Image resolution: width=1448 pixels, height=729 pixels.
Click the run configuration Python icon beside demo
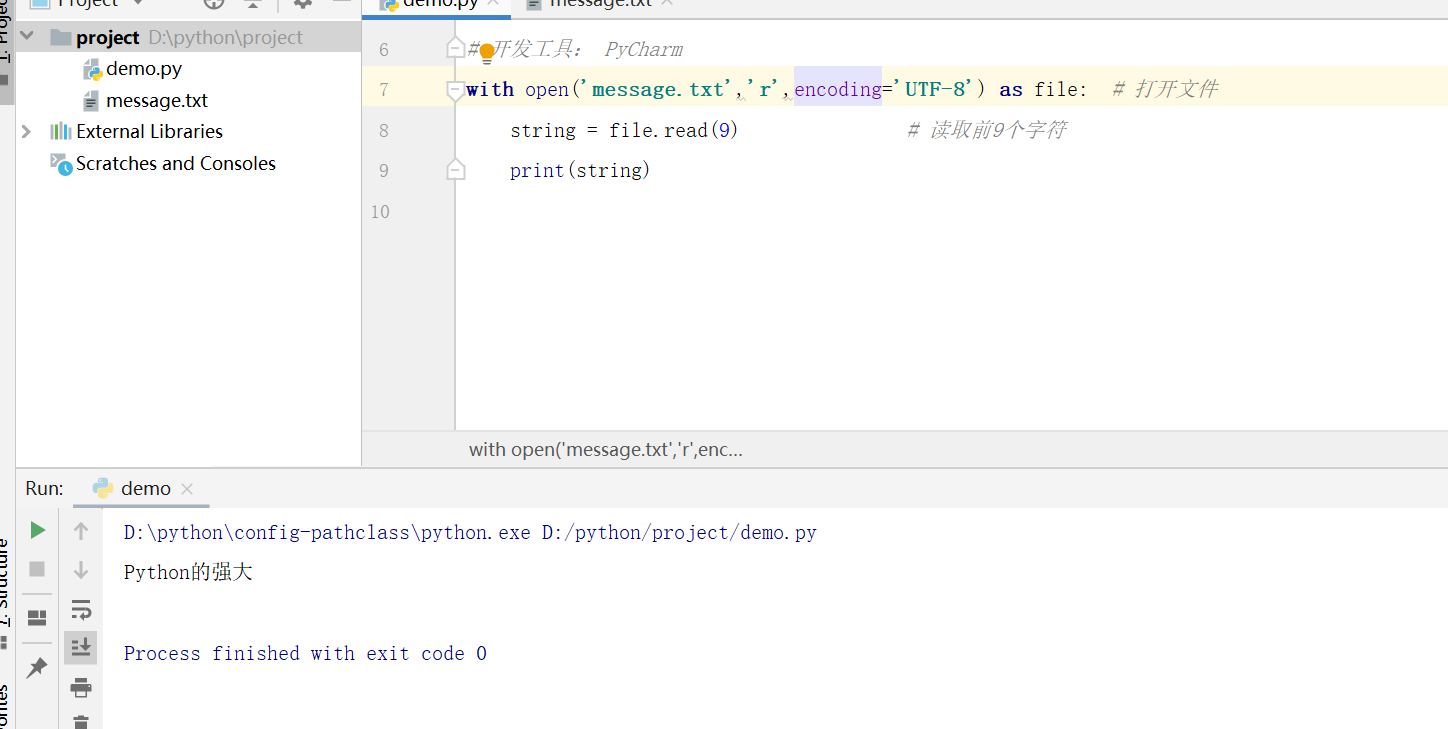(x=103, y=488)
